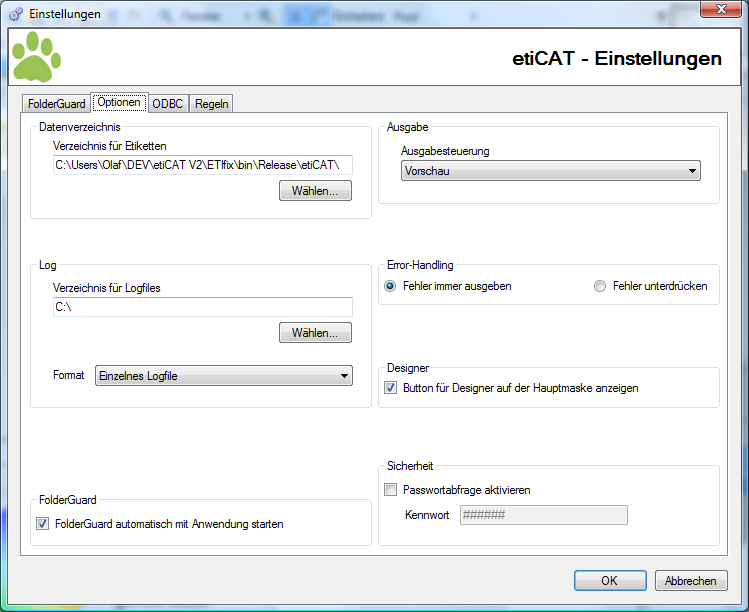
Task: Close the Einstellungen dialog window
Action: [721, 9]
